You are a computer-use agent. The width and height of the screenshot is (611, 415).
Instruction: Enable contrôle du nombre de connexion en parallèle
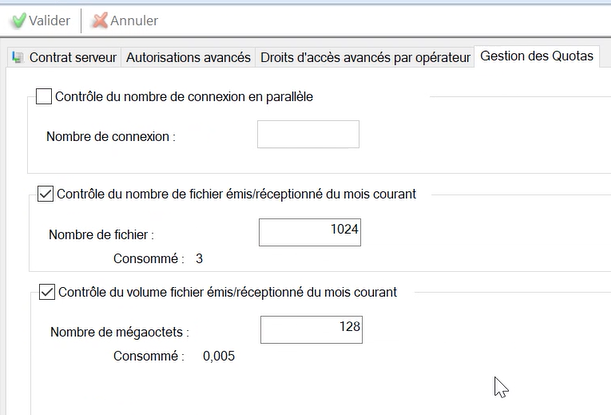point(44,97)
